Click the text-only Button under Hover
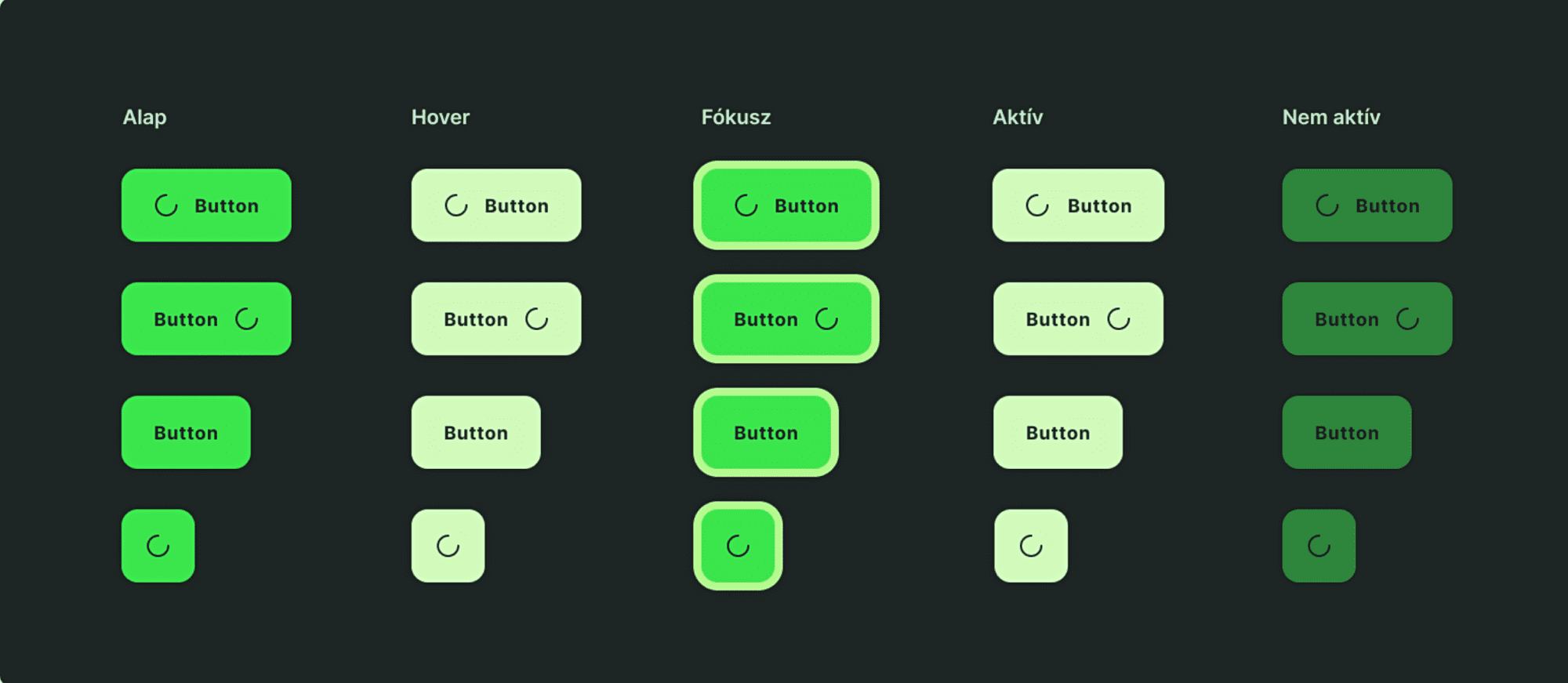This screenshot has width=1568, height=683. coord(476,432)
